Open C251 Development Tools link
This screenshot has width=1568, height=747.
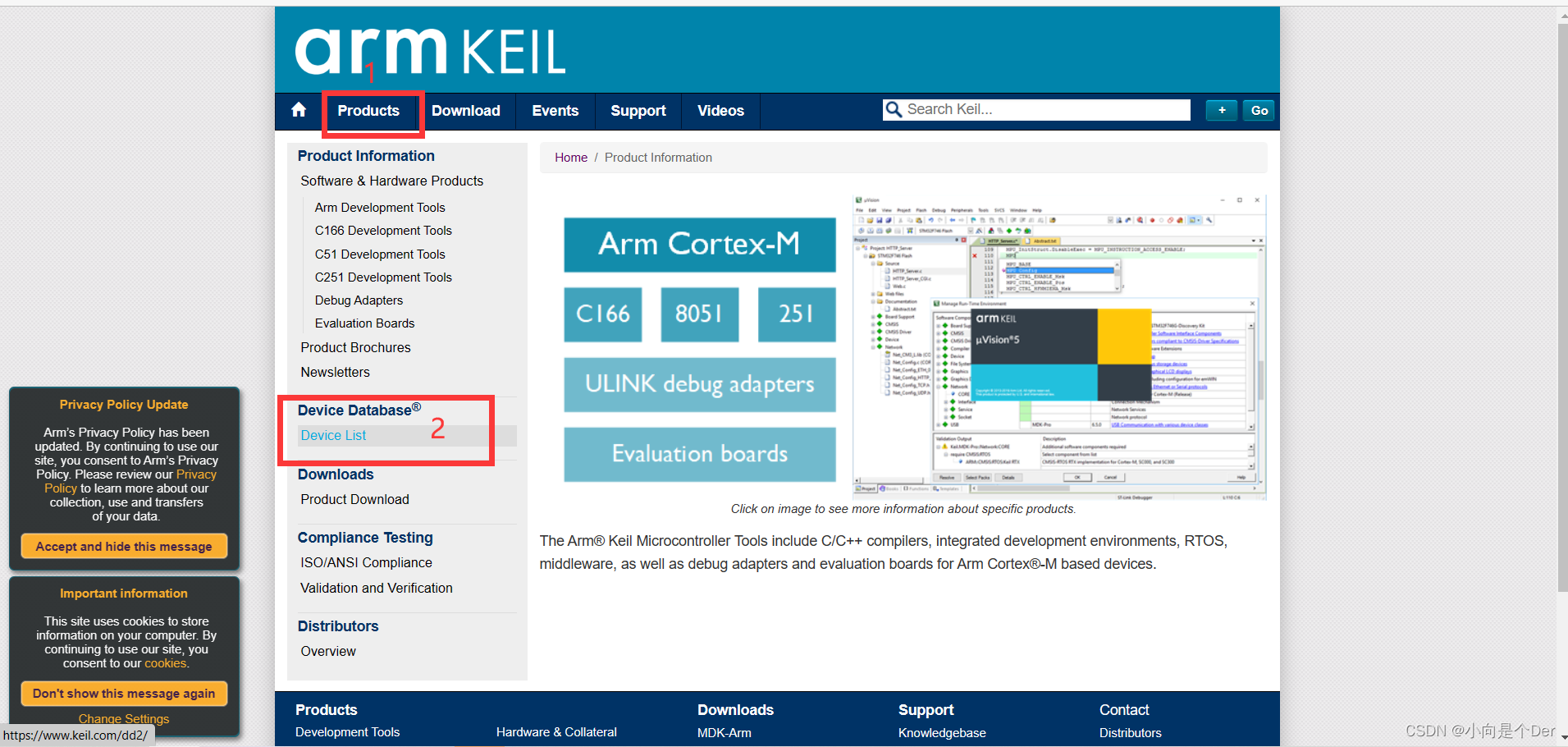click(383, 277)
